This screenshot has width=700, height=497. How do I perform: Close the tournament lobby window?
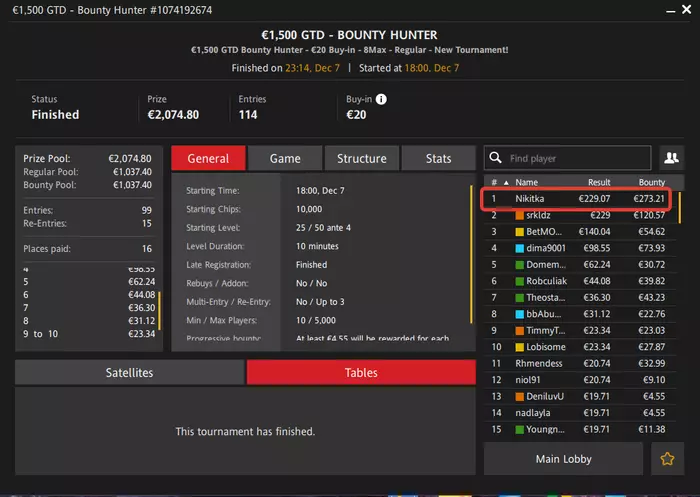(687, 9)
